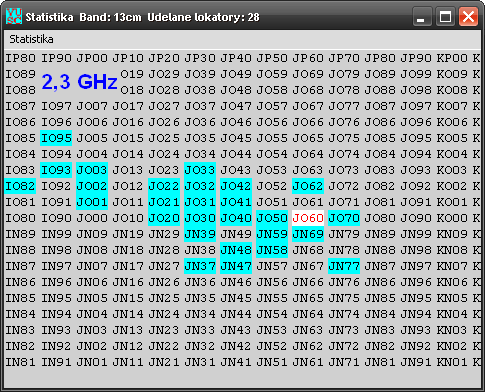Screen dimensions: 485x392
Task: Click highlighted locator JO02
Action: (92, 186)
